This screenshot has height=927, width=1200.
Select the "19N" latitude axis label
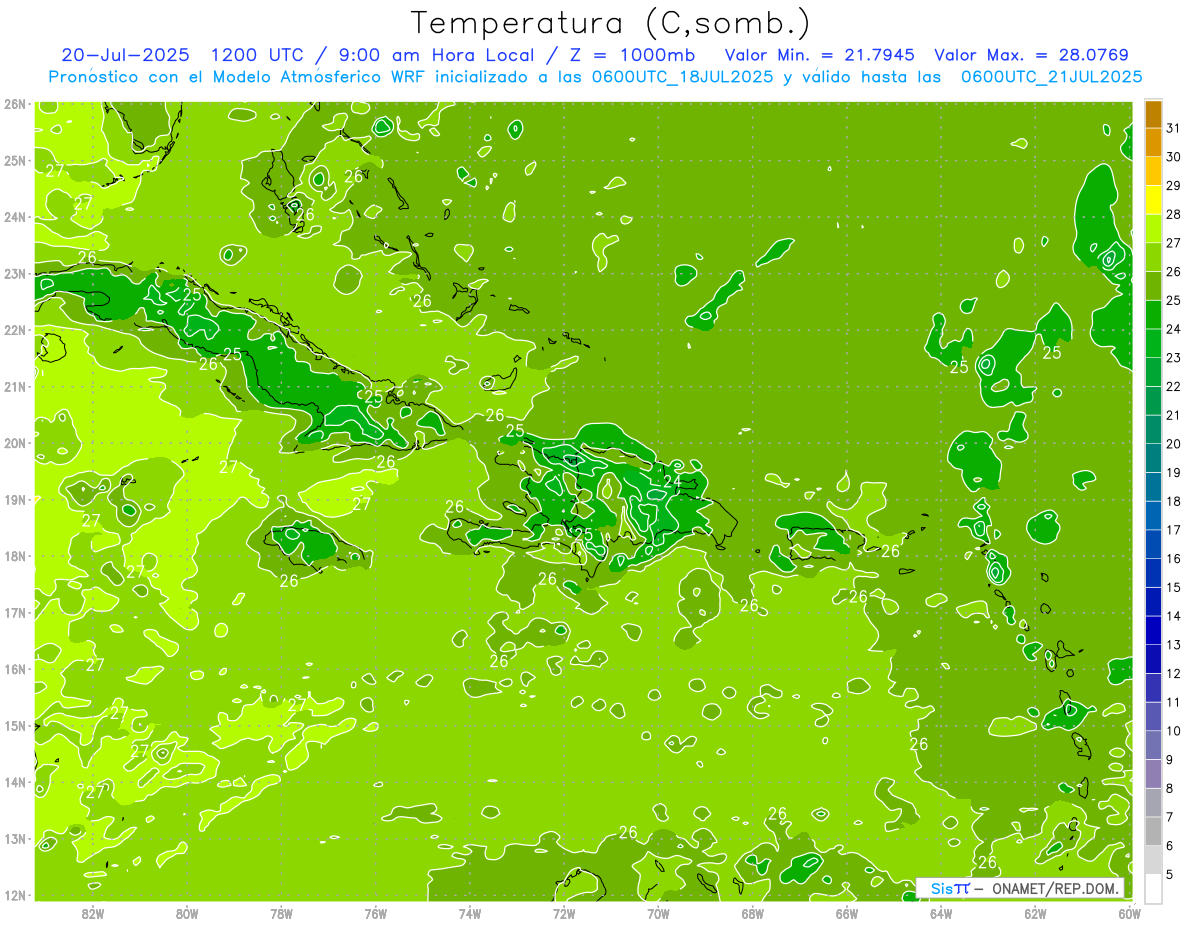coord(15,499)
